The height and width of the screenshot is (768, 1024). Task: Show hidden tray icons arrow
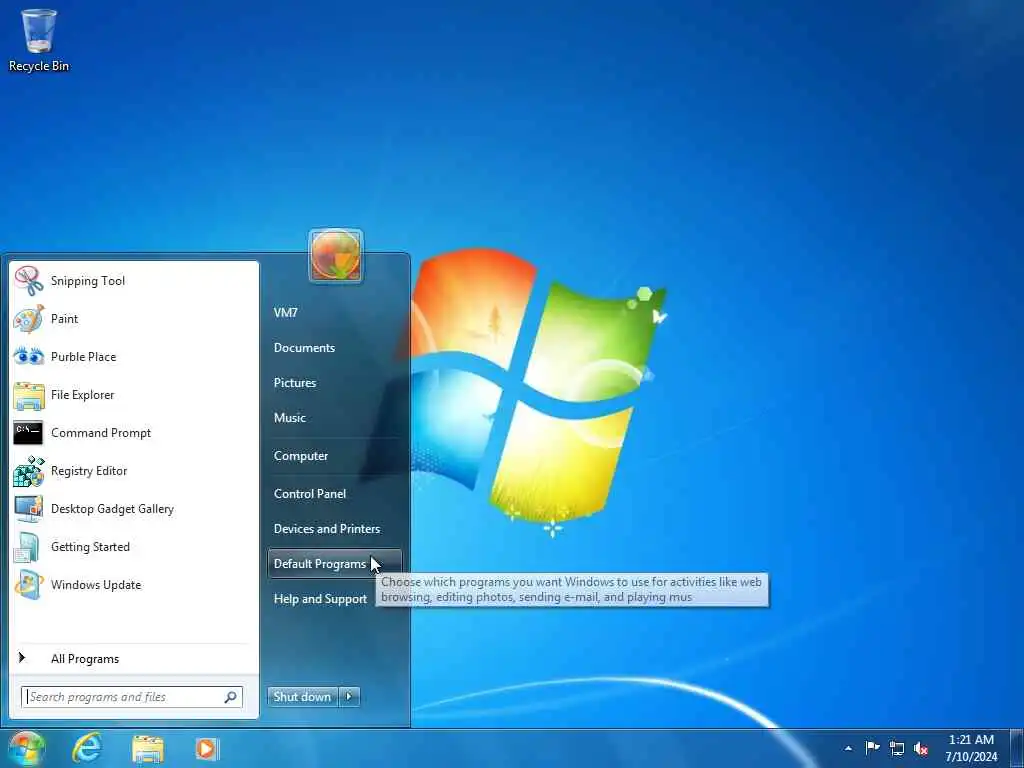tap(848, 748)
